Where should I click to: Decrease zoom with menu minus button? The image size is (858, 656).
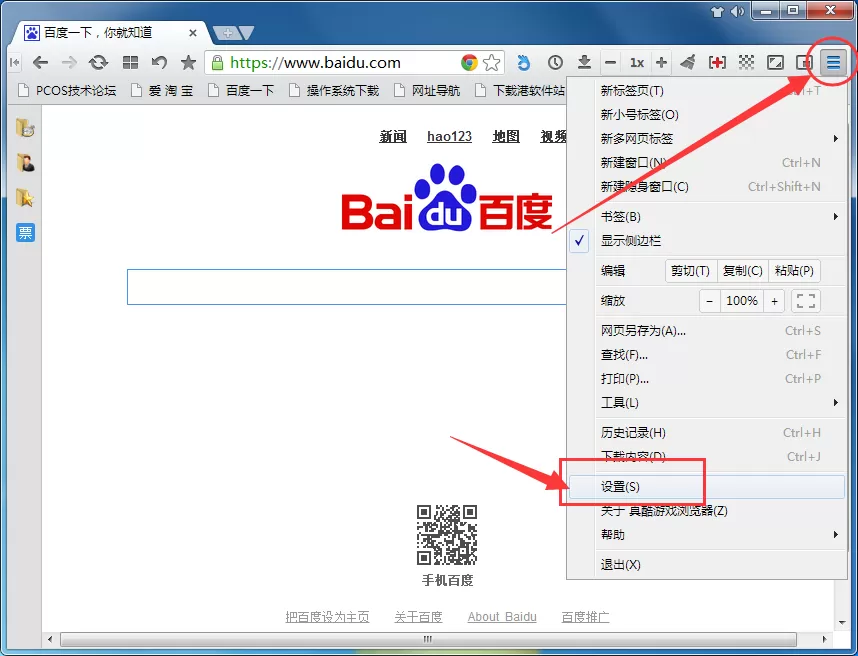pos(710,301)
